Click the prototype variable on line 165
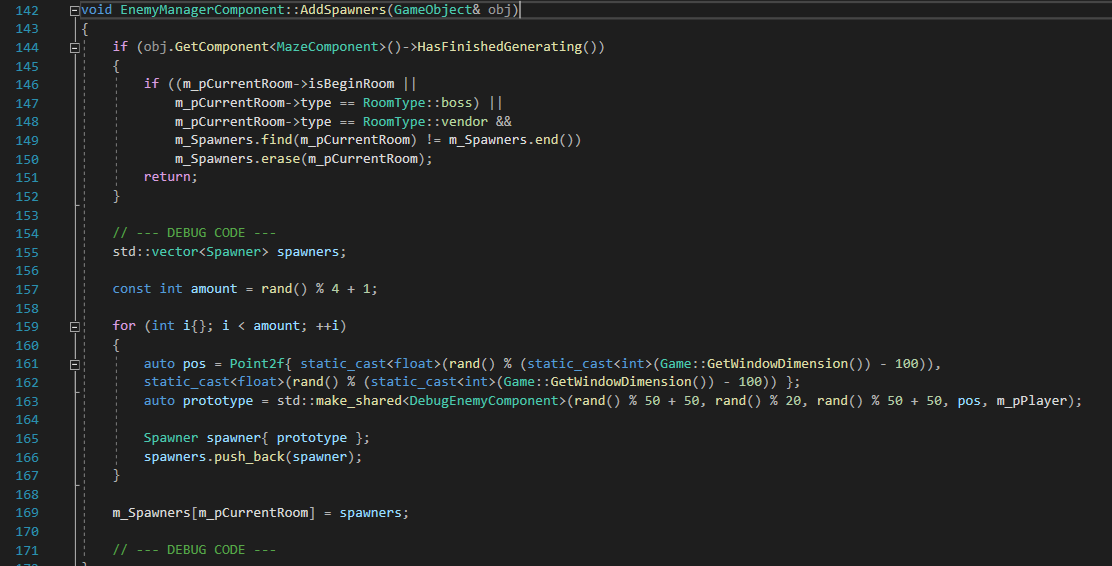This screenshot has height=566, width=1112. click(x=311, y=438)
